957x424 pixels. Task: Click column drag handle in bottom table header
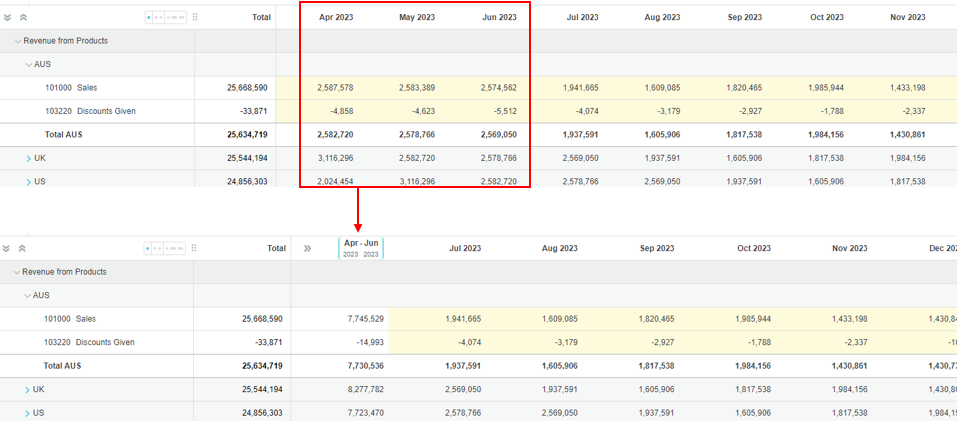point(195,248)
